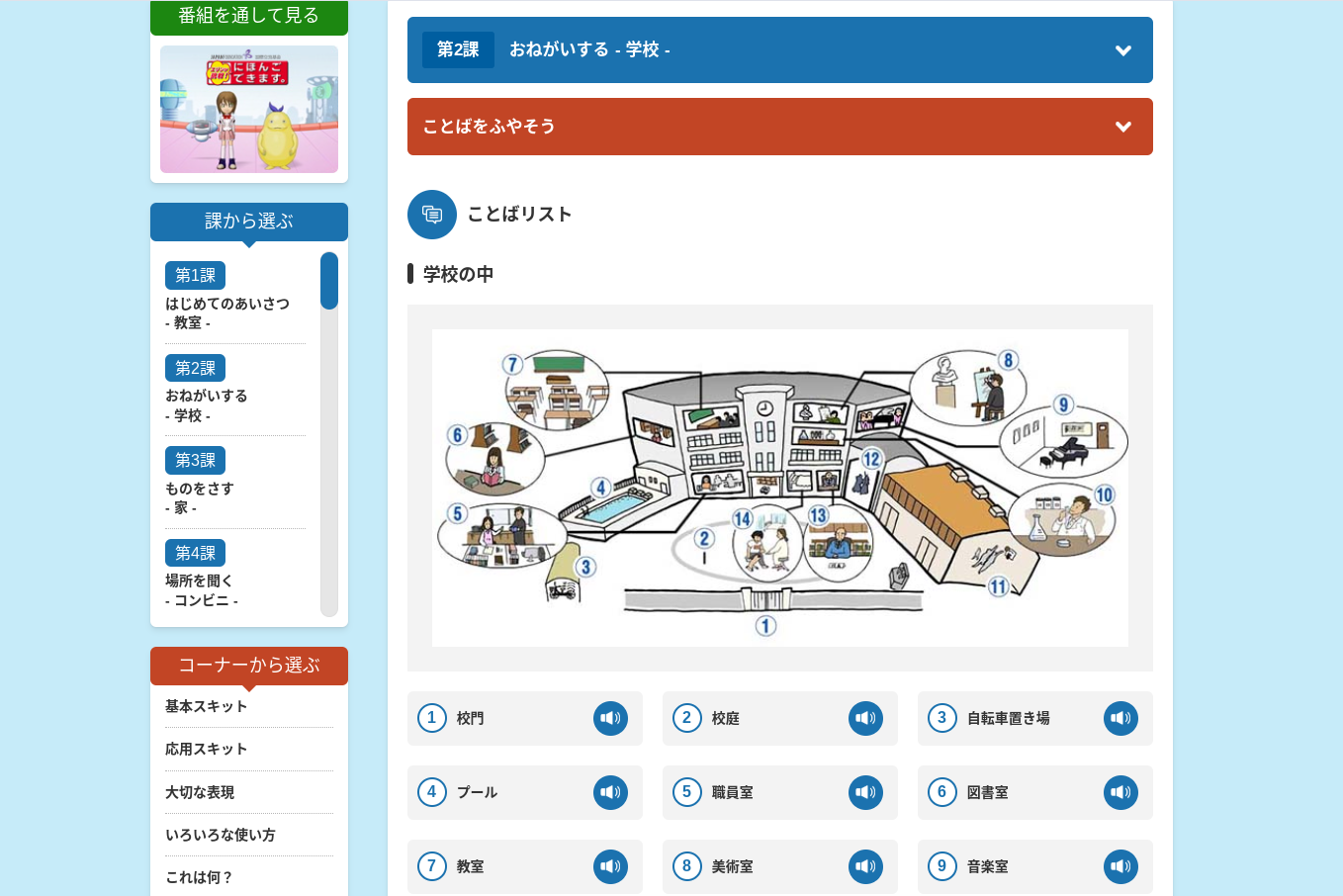Play audio for 美術室
Viewport: 1343px width, 896px height.
click(x=865, y=866)
